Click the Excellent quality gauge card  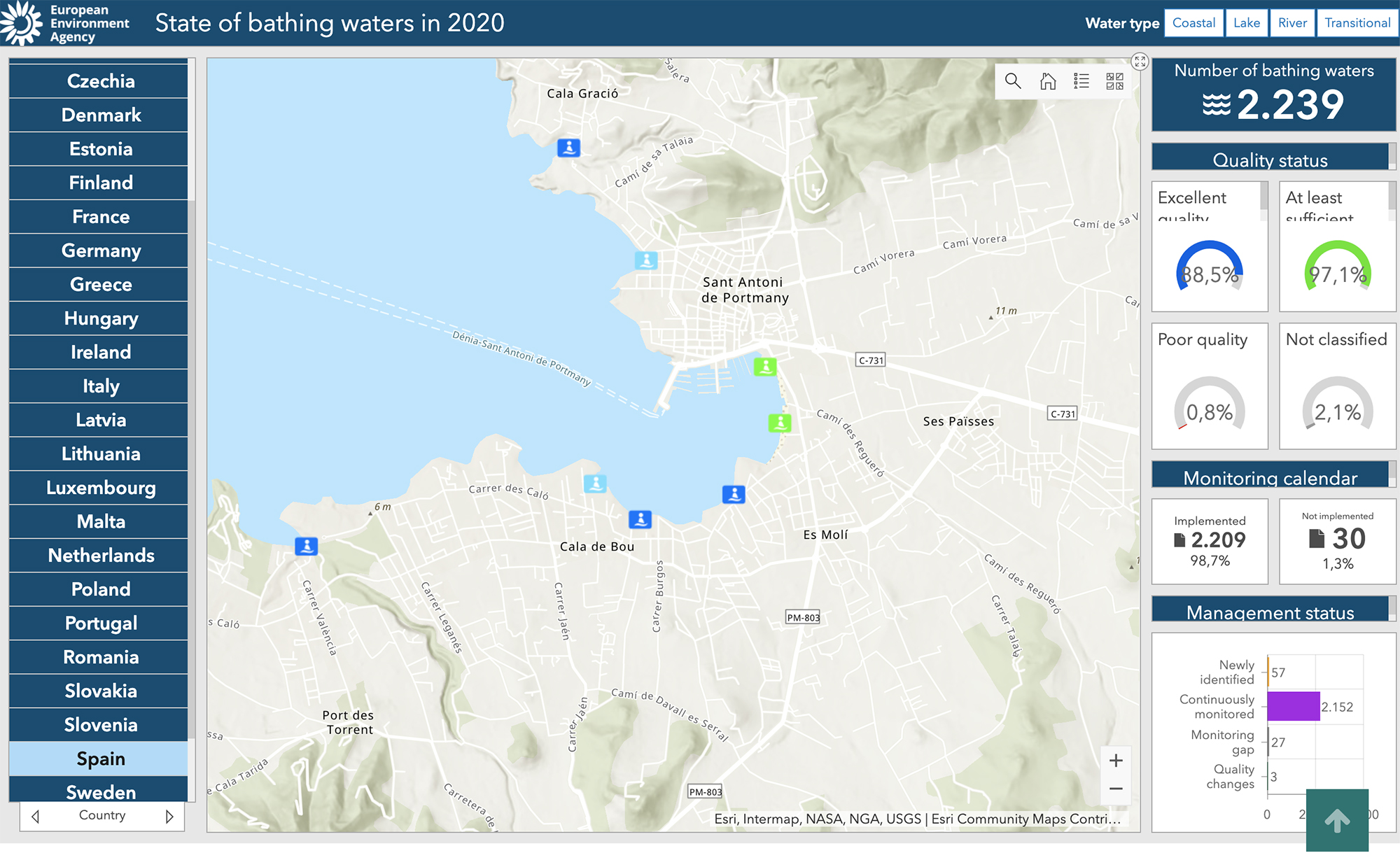click(1209, 266)
